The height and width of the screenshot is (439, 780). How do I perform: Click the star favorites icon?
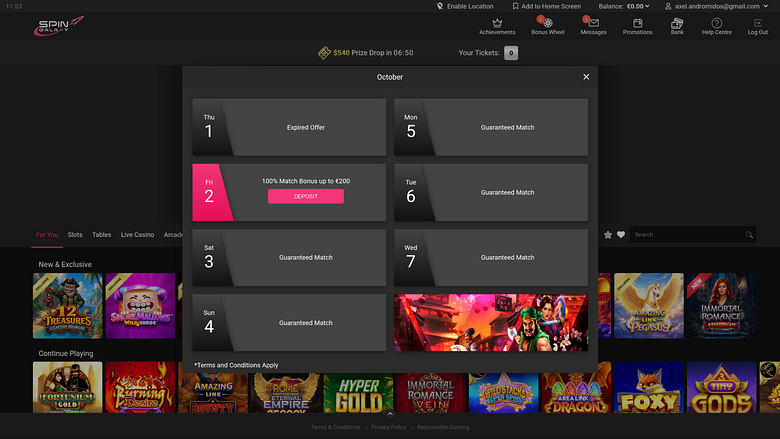coord(608,235)
